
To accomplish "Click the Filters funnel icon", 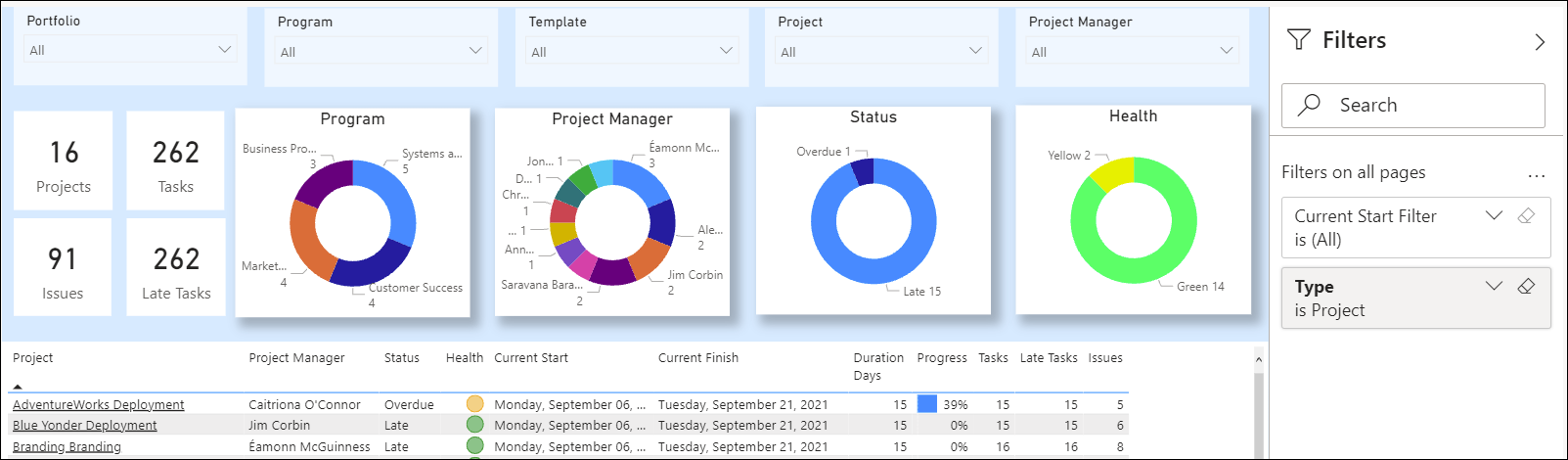I will [1298, 40].
